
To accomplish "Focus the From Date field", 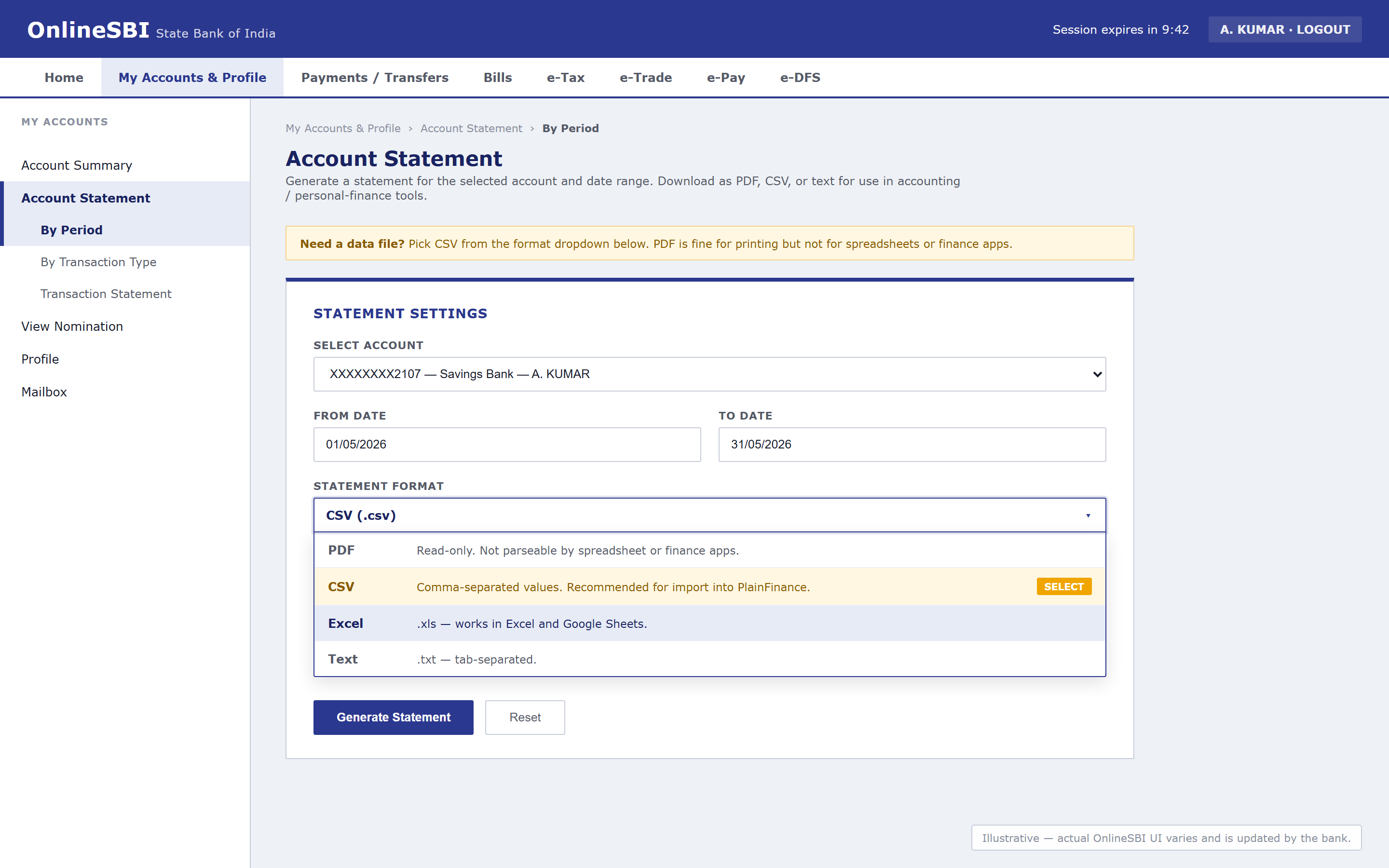I will (507, 444).
